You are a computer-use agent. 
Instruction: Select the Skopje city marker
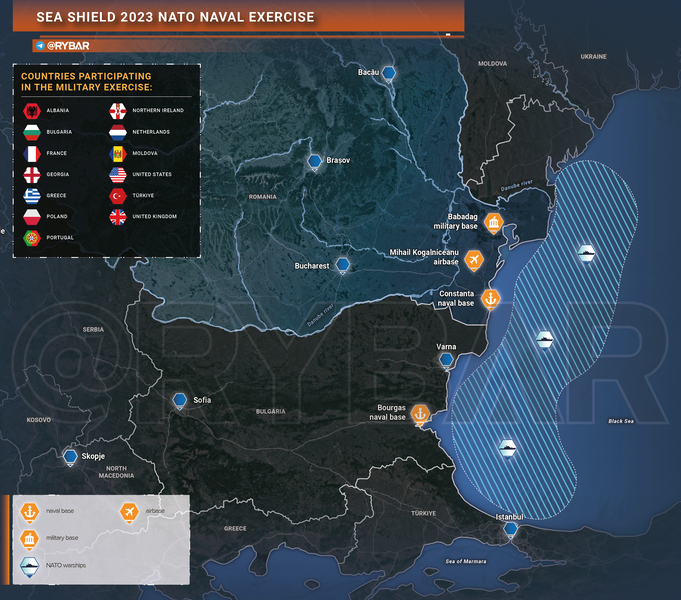[71, 457]
